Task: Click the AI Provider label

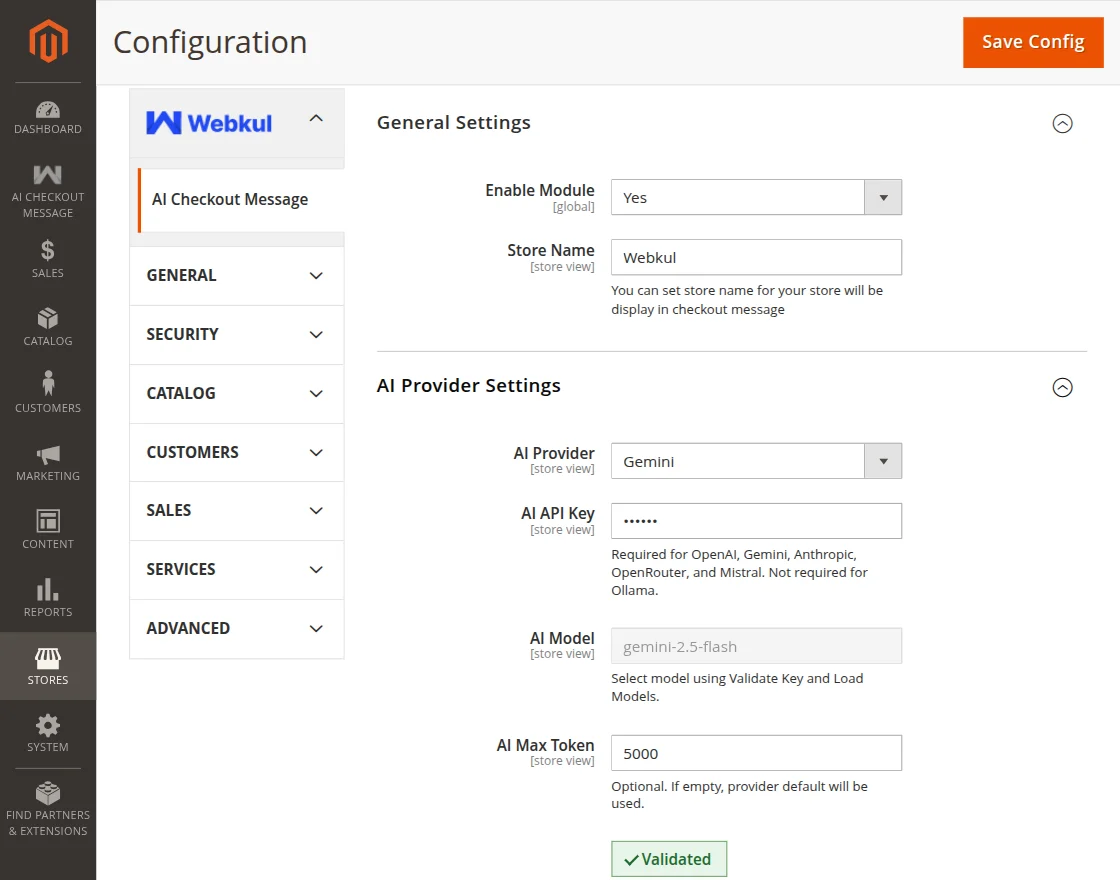Action: pos(554,454)
